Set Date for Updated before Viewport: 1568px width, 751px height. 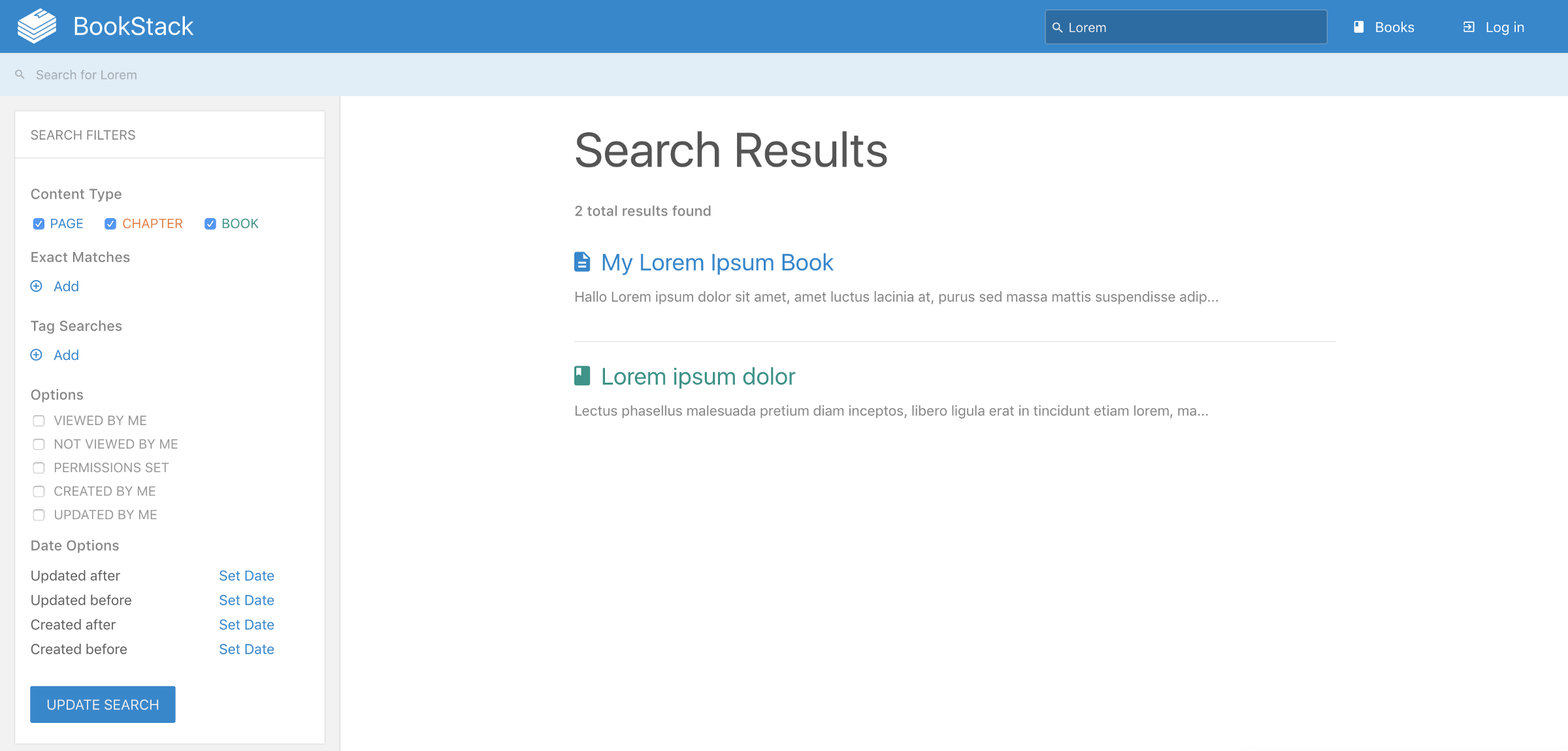246,600
